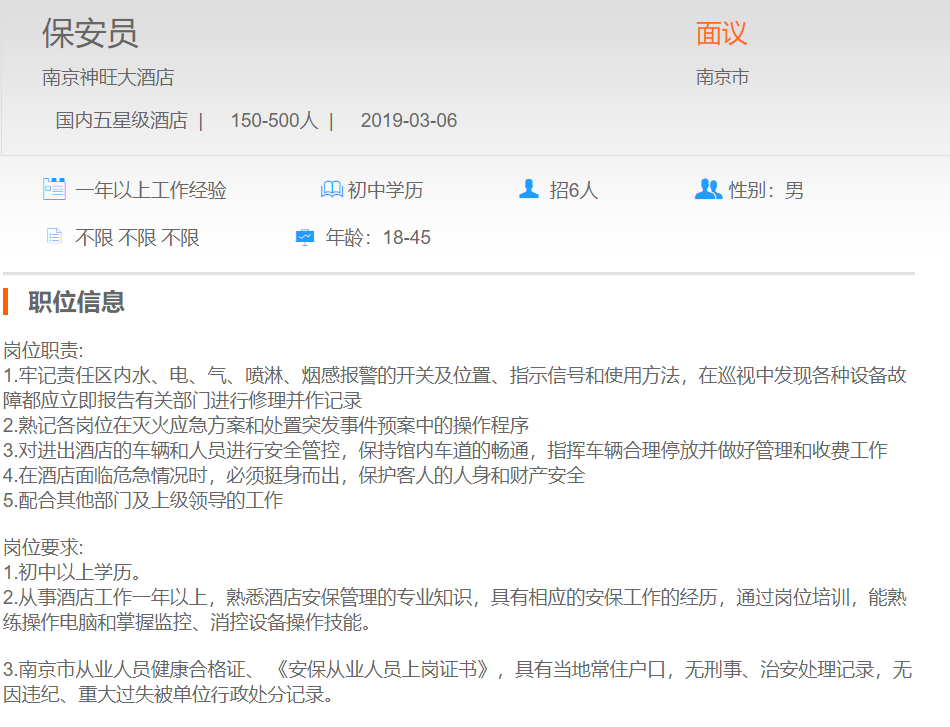Click the 职位信息 section heading

[76, 301]
